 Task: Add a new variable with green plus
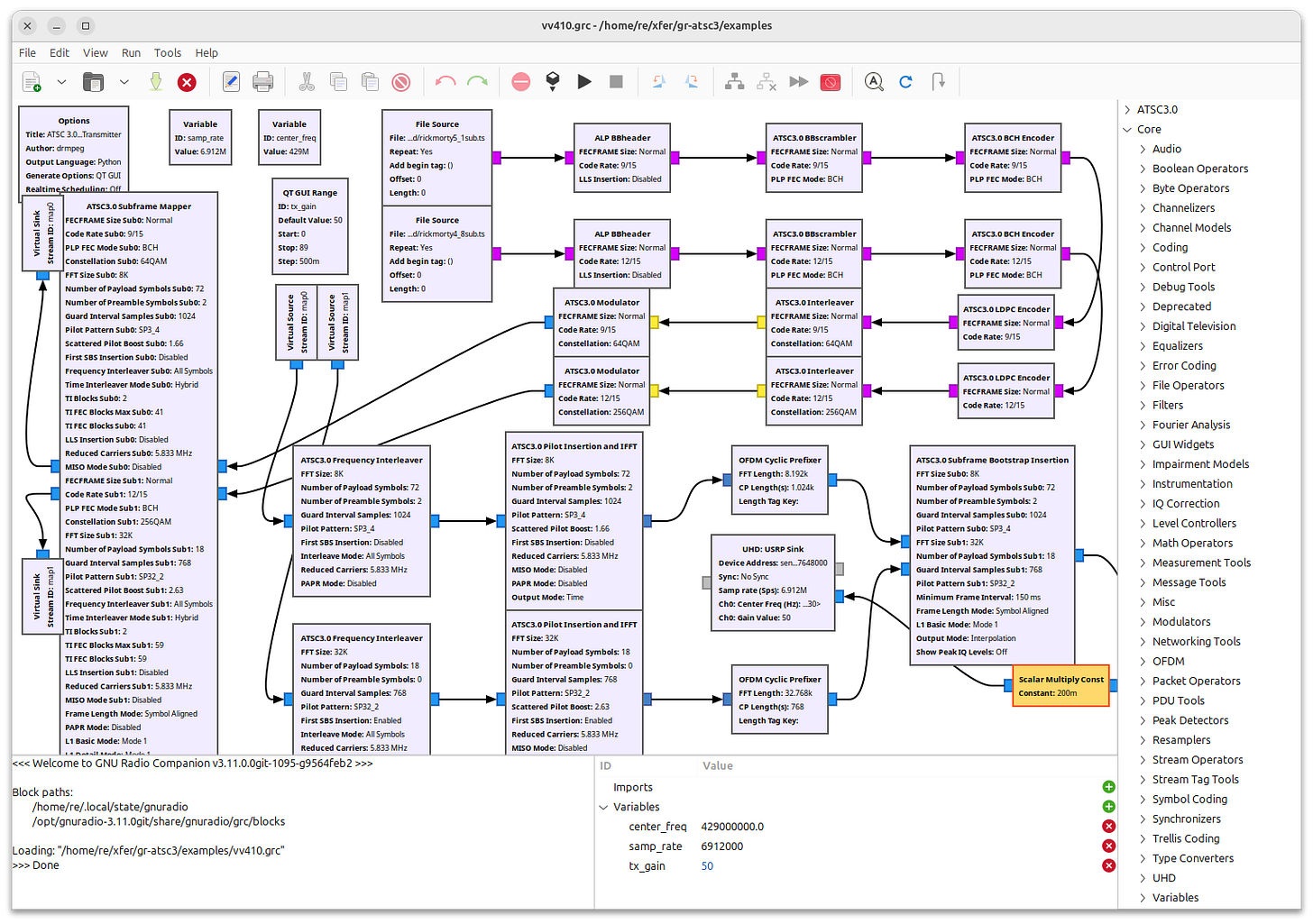coord(1108,807)
